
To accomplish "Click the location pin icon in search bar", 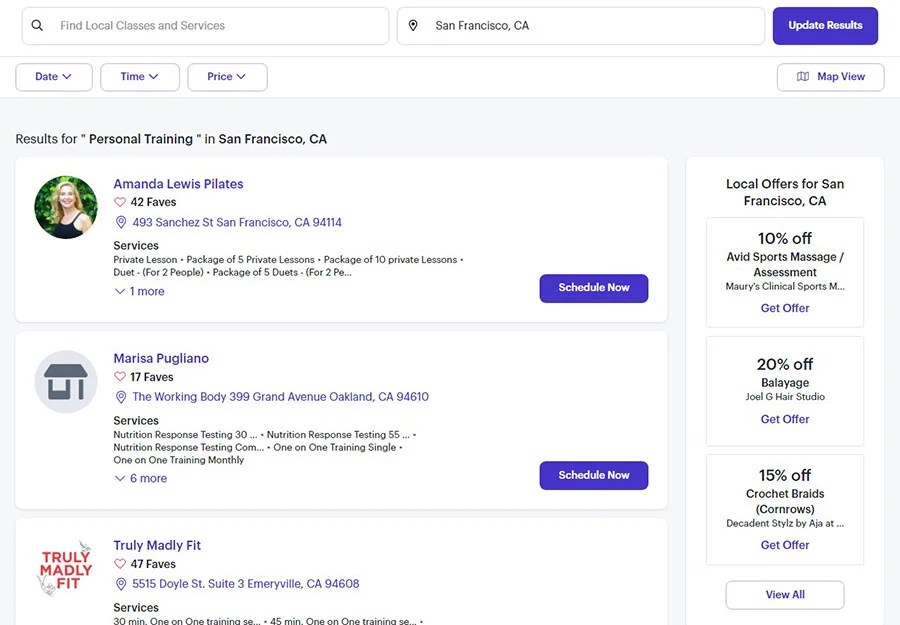I will pos(413,25).
